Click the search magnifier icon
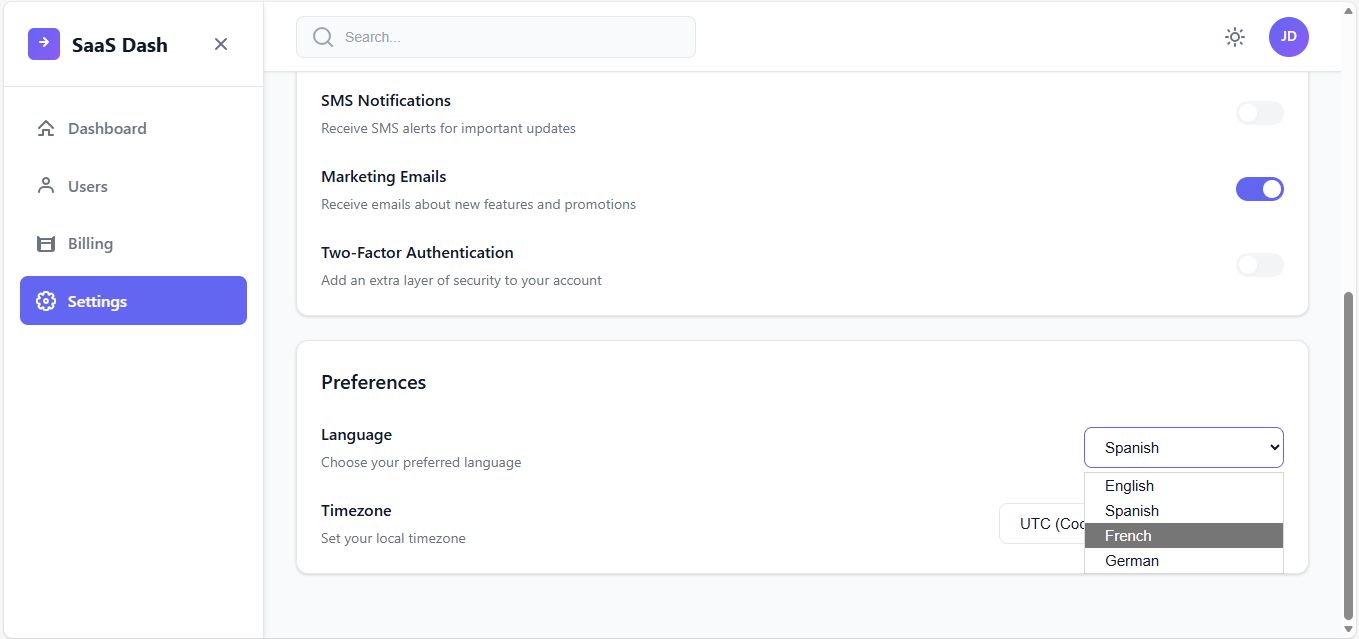This screenshot has width=1359, height=639. tap(323, 37)
